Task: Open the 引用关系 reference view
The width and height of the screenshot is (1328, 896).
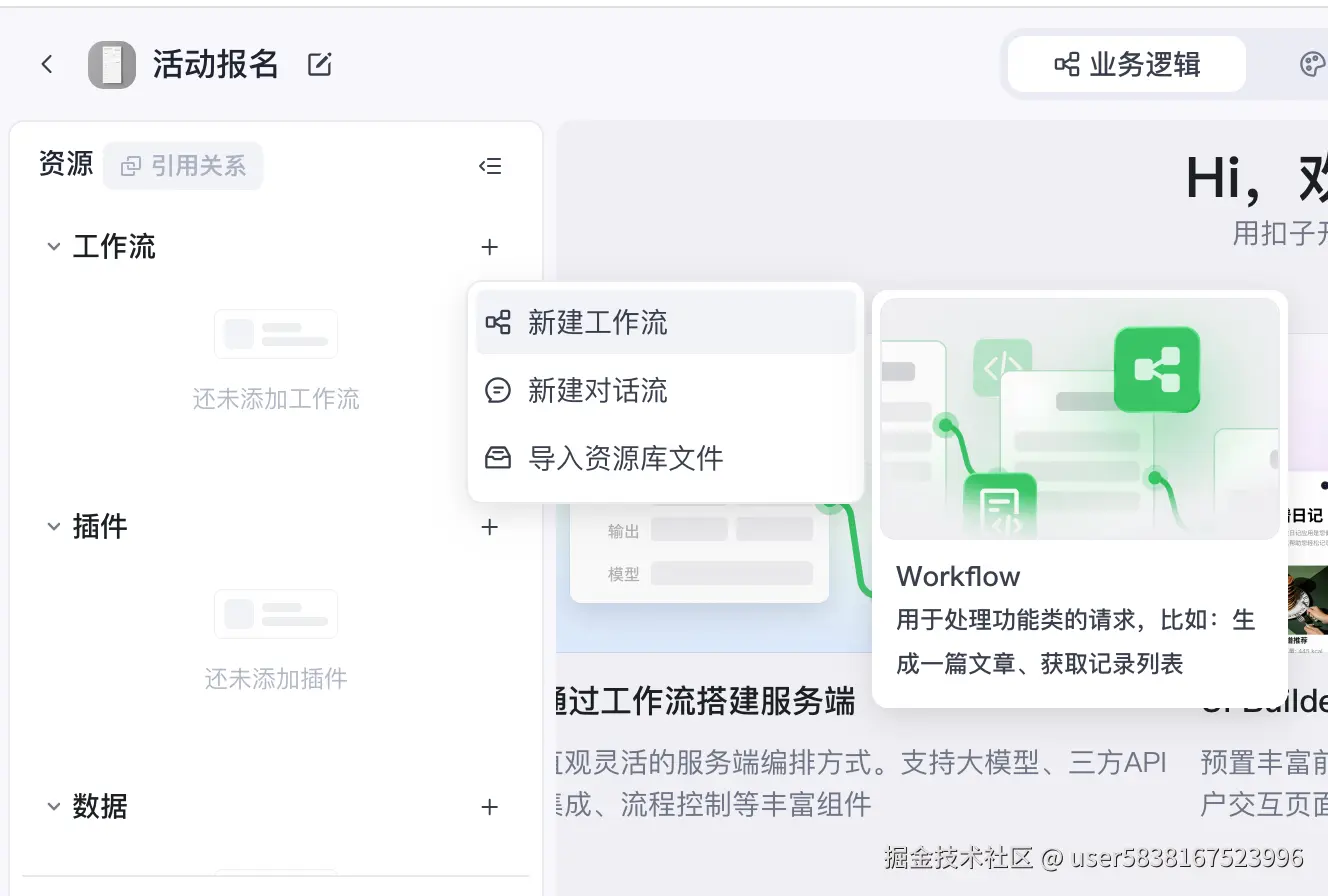Action: [182, 166]
